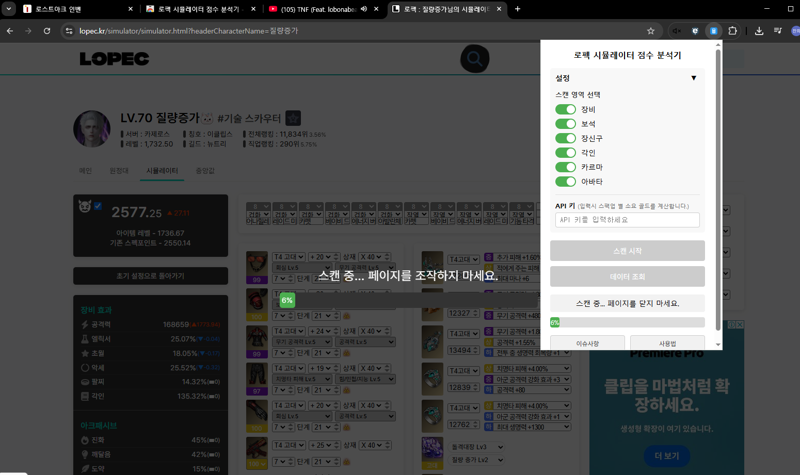Open the chest +24 enhancement dropdown
This screenshot has width=800, height=475.
pyautogui.click(x=320, y=331)
